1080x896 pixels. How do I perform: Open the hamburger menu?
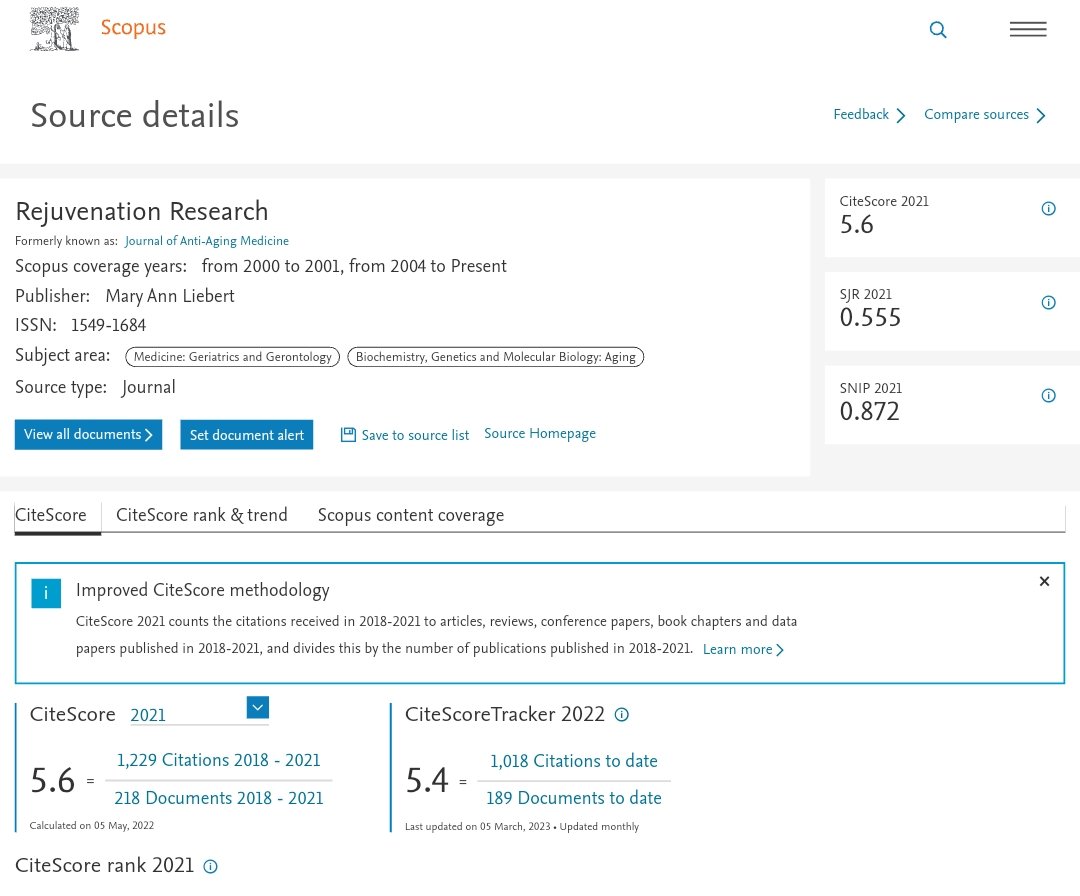pos(1028,29)
